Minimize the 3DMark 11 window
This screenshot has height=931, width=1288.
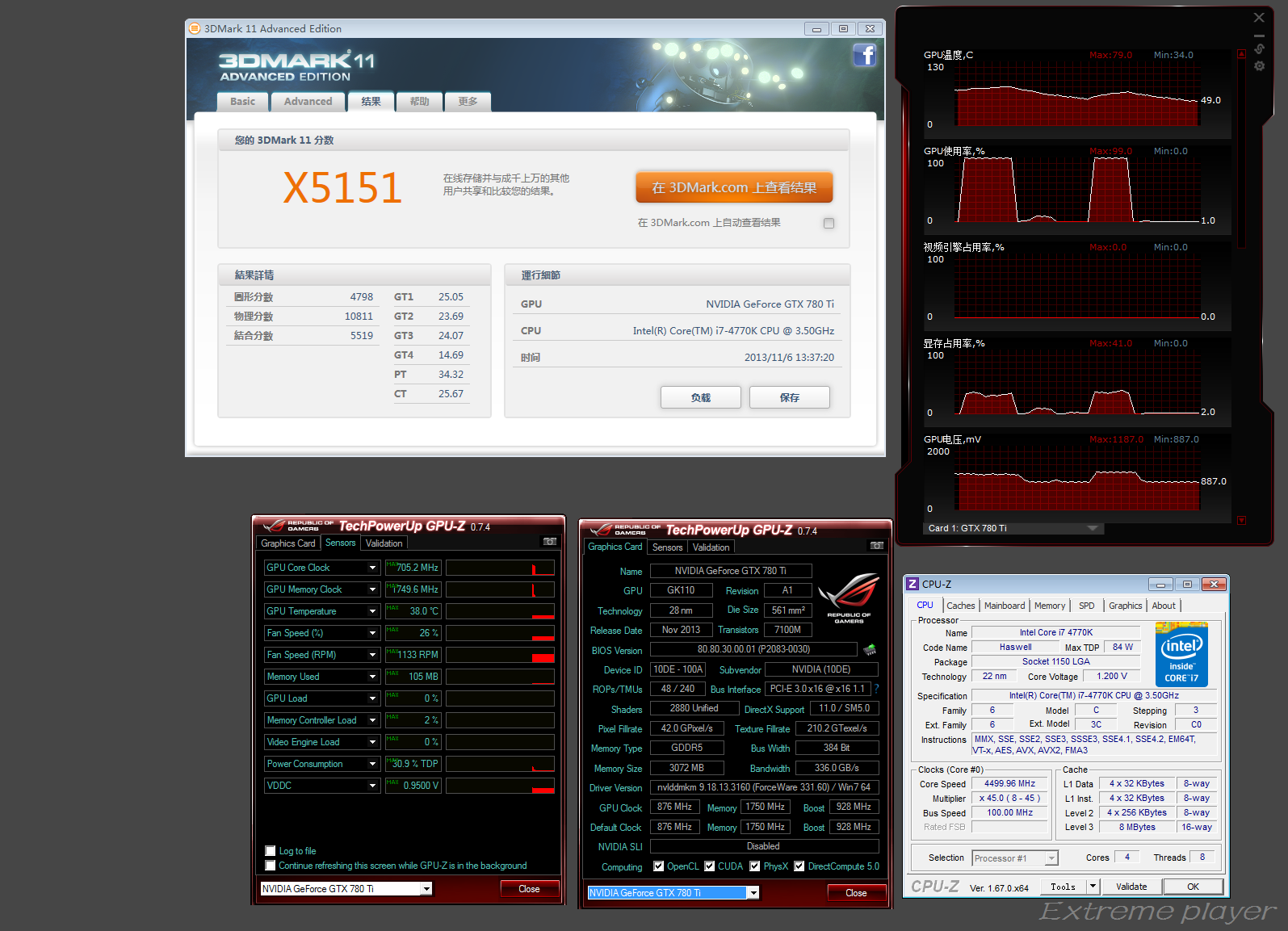point(816,28)
